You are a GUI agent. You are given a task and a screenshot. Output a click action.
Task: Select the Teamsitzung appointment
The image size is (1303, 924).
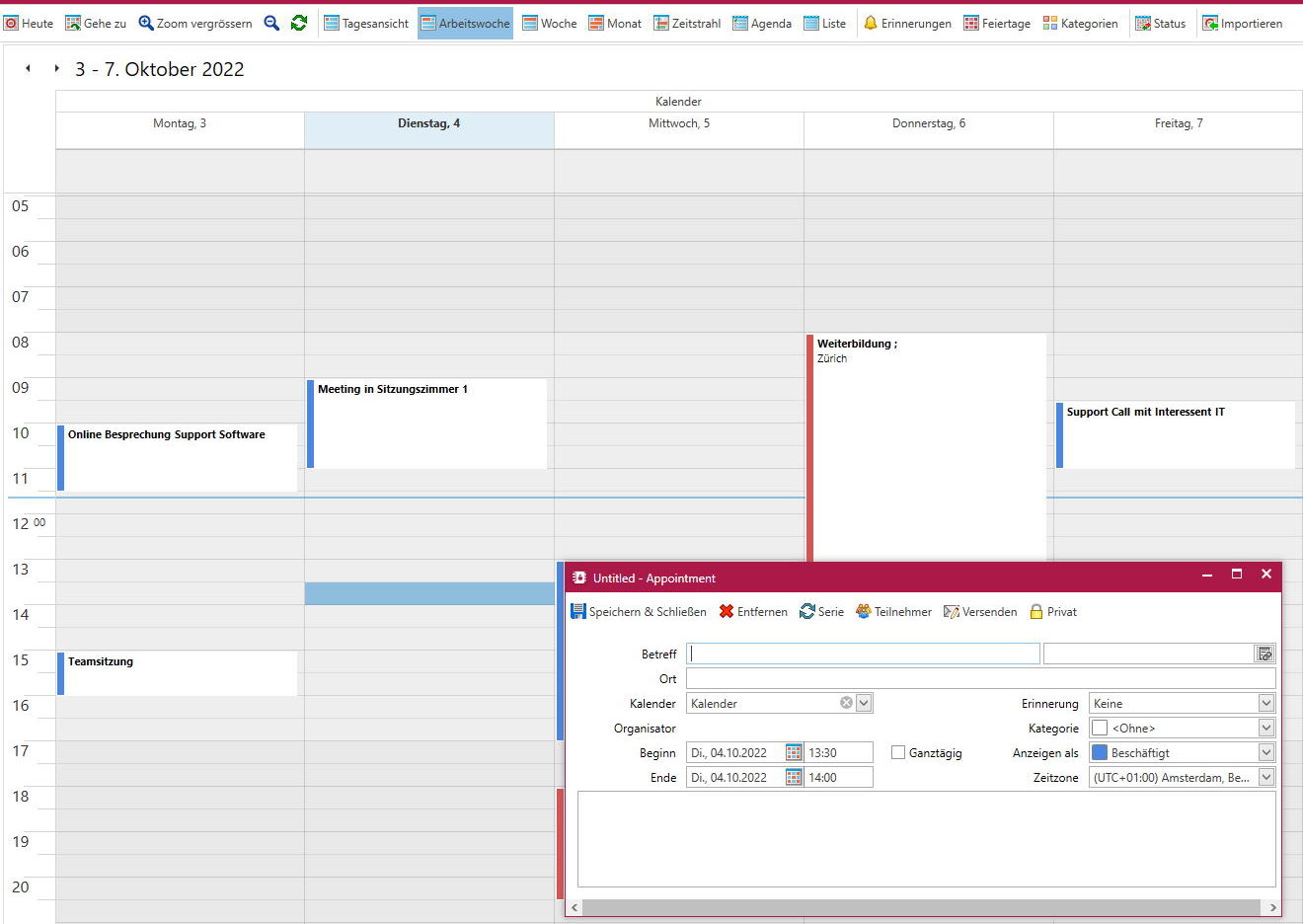(x=178, y=673)
